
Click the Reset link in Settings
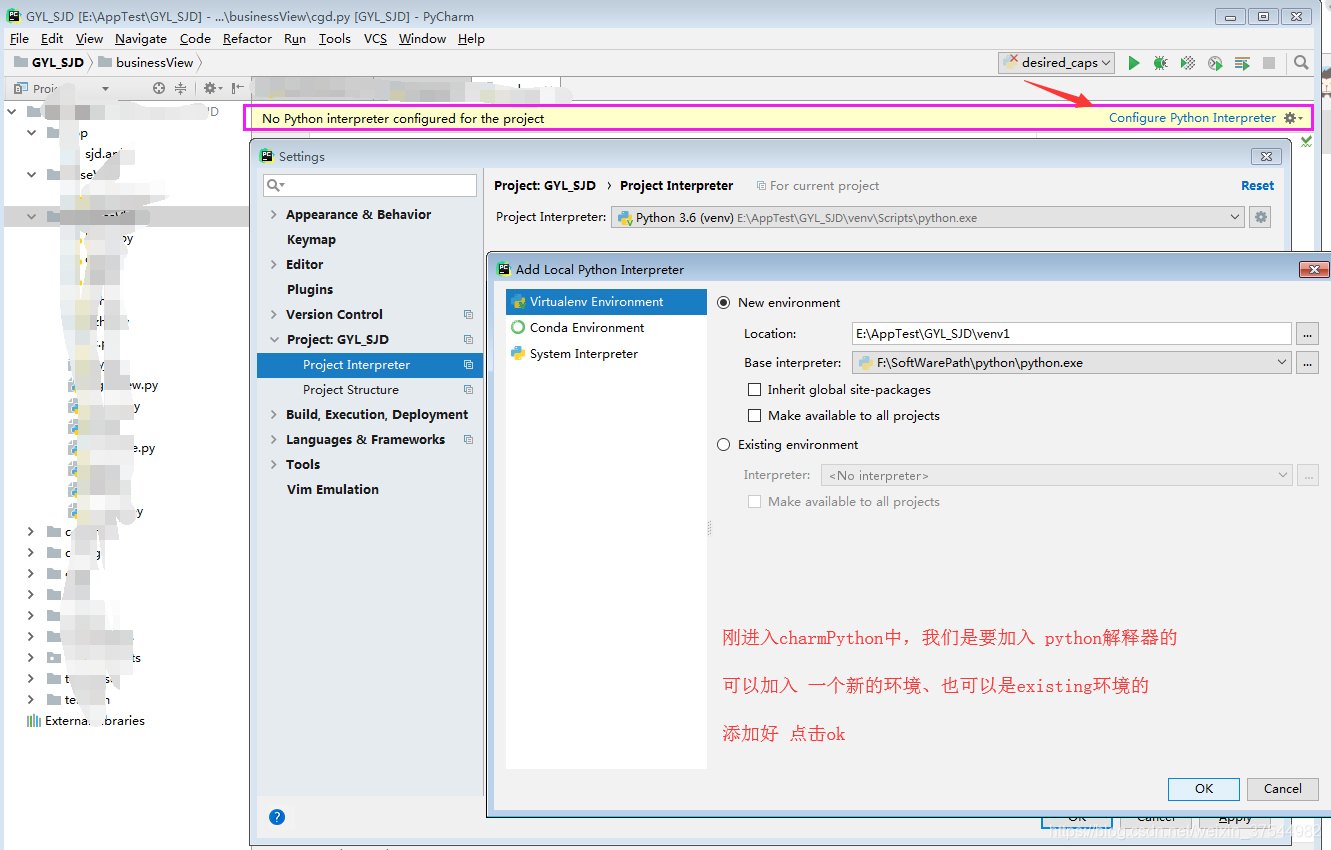pos(1257,186)
